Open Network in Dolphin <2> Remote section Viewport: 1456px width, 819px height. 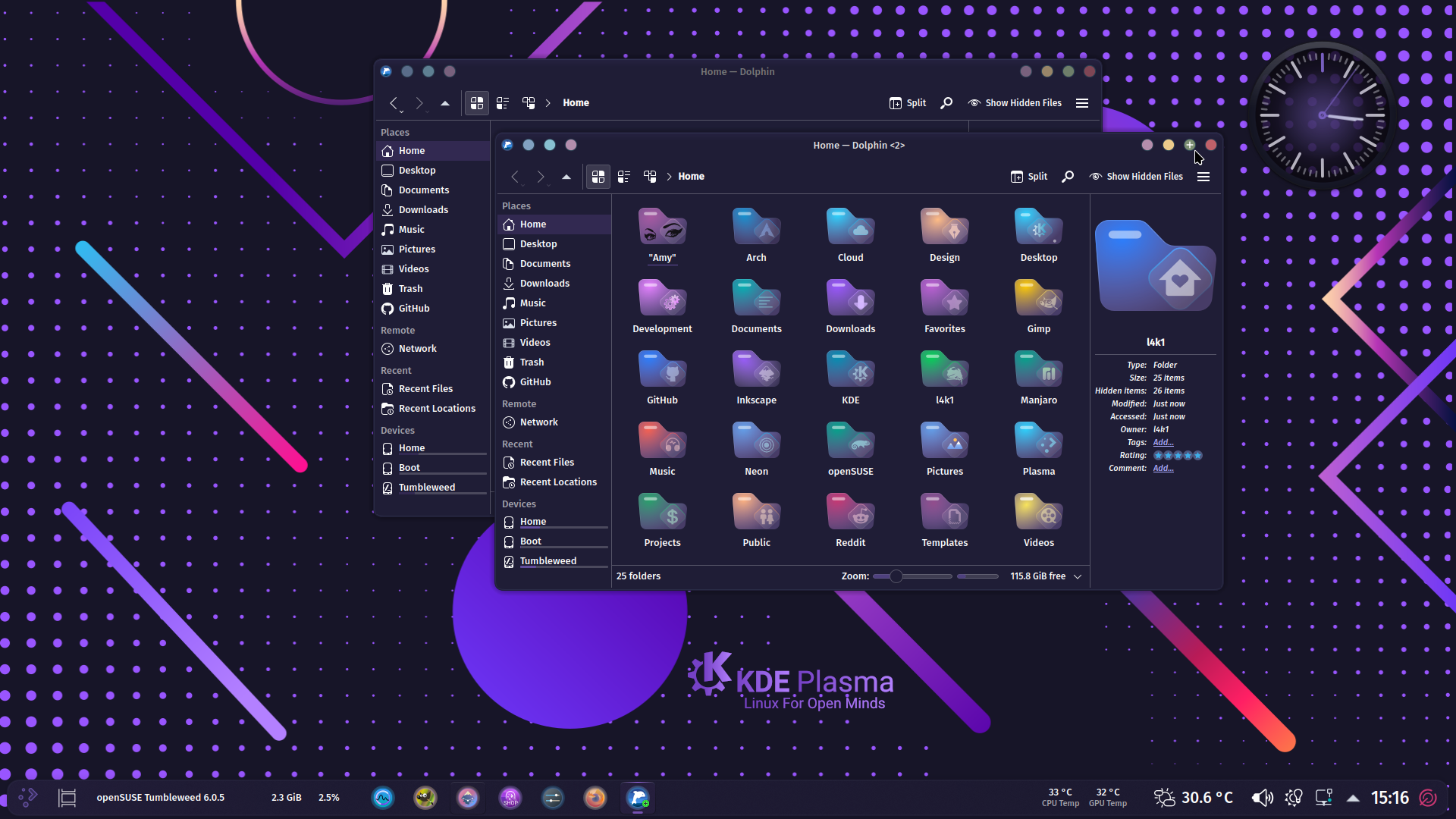click(554, 422)
